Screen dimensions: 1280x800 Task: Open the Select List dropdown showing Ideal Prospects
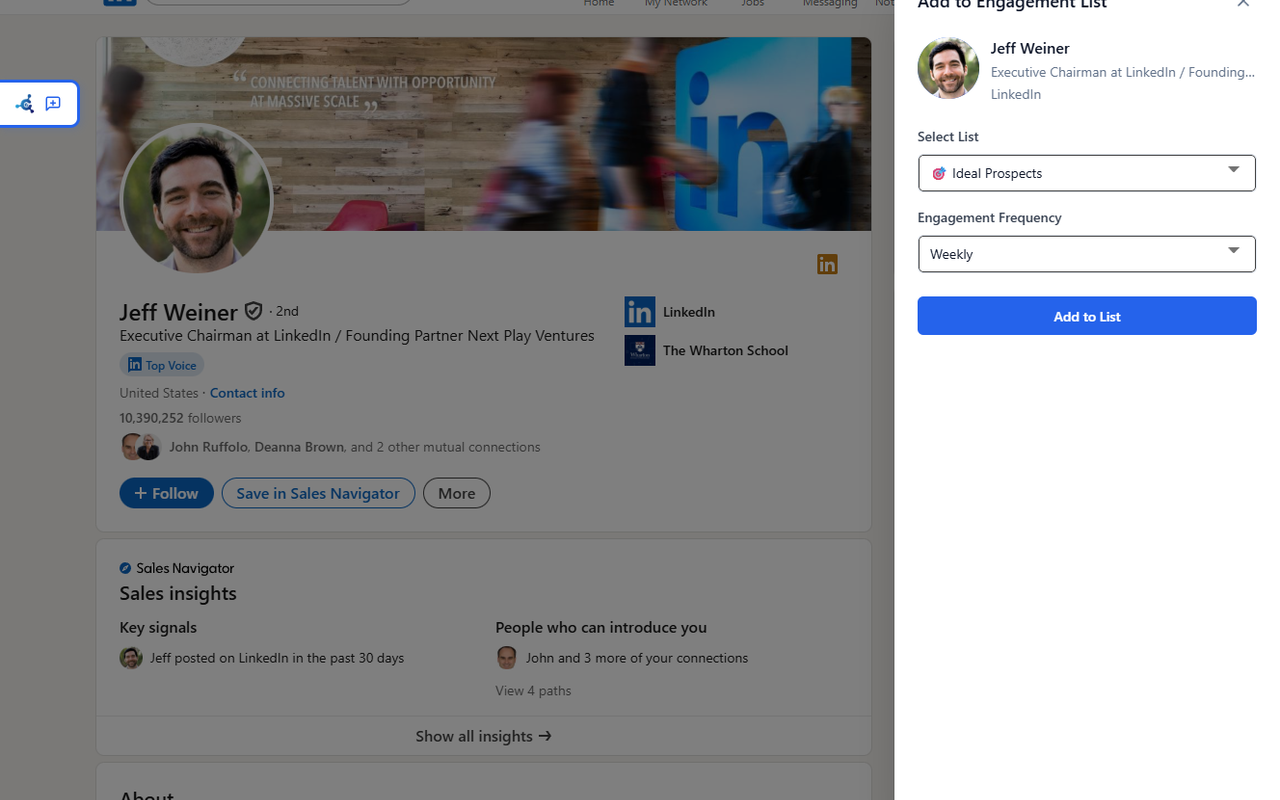pos(1087,173)
